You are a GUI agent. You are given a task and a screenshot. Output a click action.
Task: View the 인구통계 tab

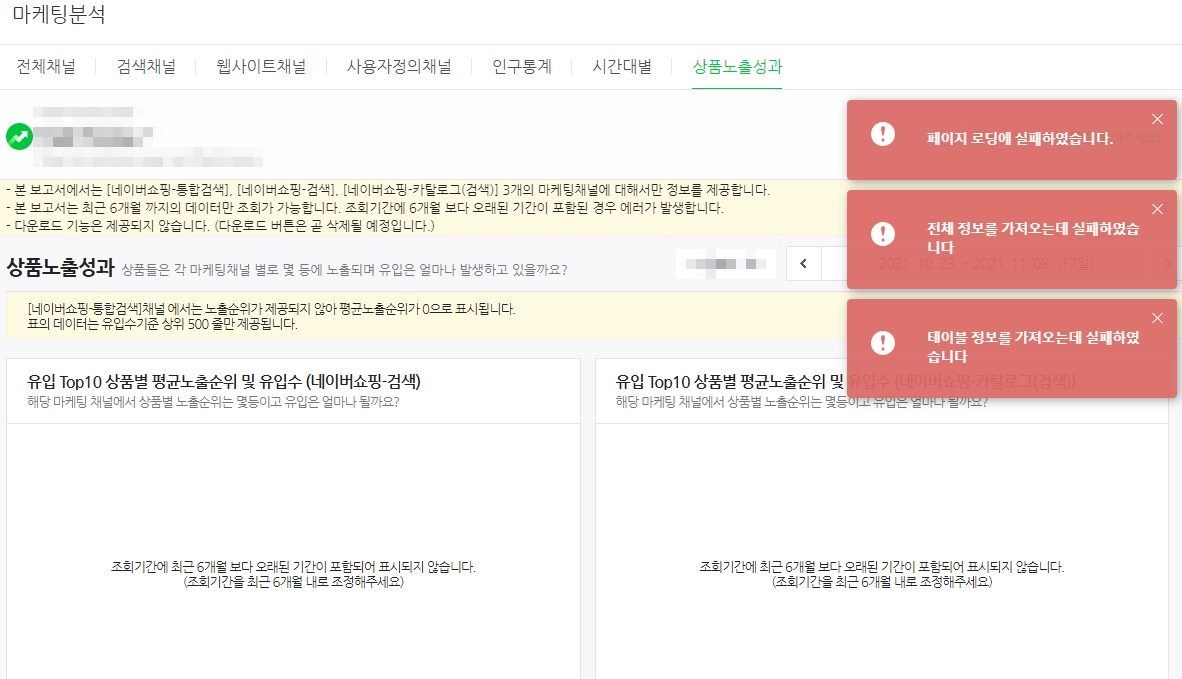pos(521,67)
